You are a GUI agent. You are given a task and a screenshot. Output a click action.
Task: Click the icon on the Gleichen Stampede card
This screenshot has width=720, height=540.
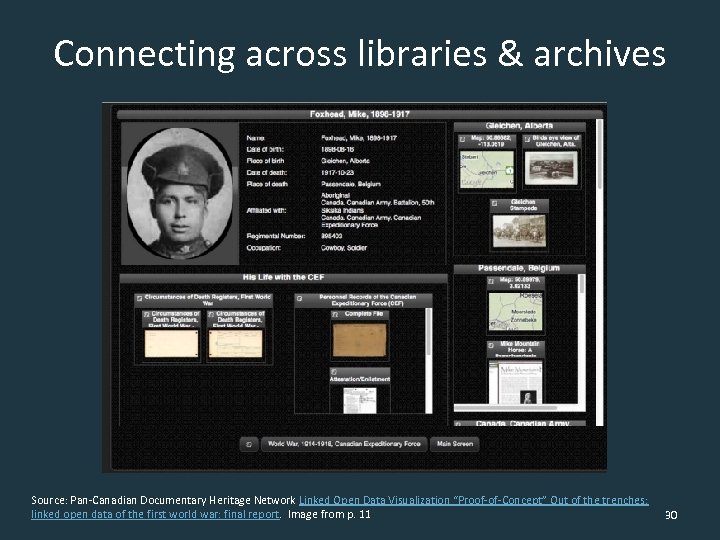(x=495, y=203)
